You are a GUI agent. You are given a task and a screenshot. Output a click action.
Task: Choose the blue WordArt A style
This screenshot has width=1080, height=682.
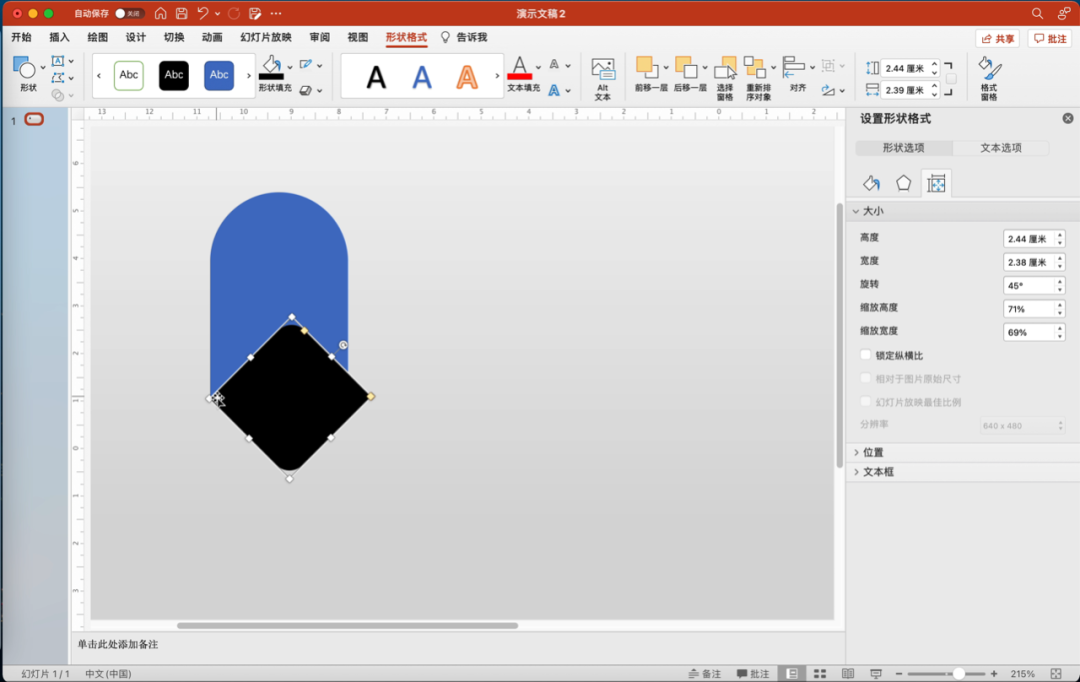coord(422,77)
